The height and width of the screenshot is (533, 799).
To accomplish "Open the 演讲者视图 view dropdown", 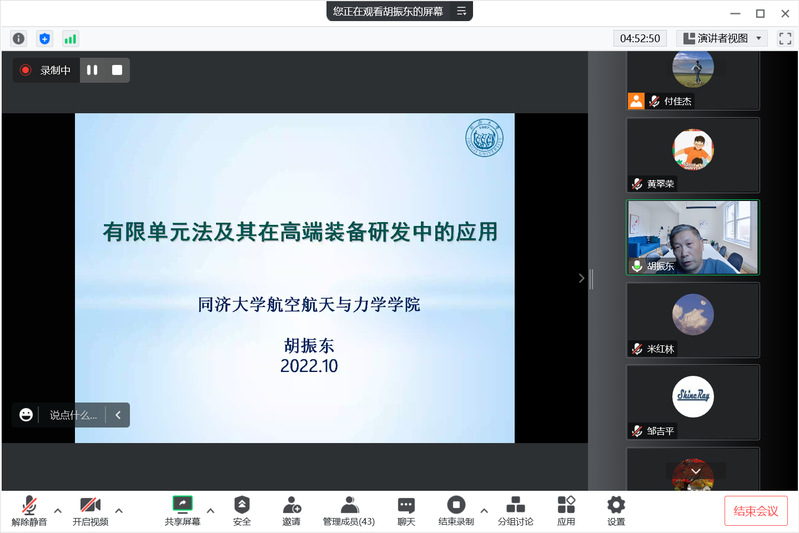I will pyautogui.click(x=721, y=38).
